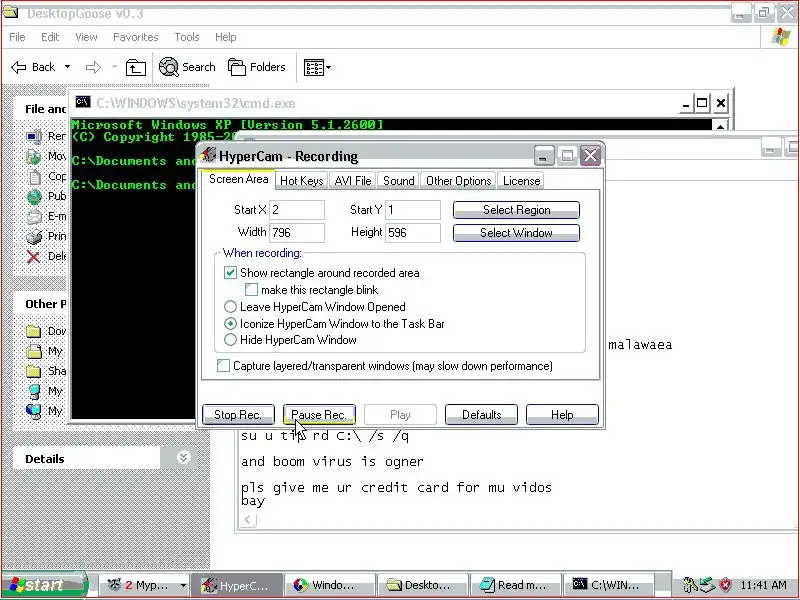This screenshot has height=600, width=800.
Task: Open the View menu in Explorer
Action: click(x=86, y=37)
